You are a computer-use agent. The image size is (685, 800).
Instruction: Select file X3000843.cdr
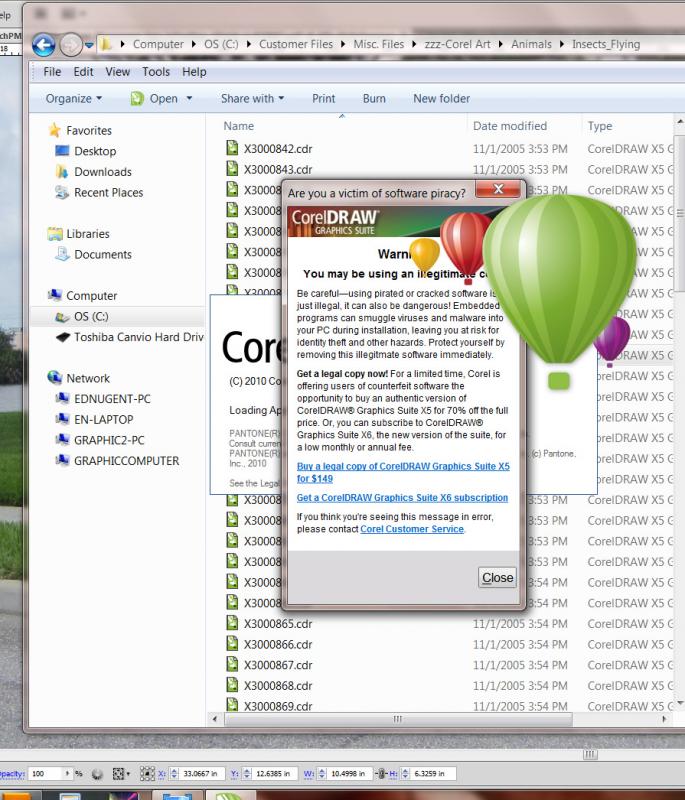(x=277, y=169)
